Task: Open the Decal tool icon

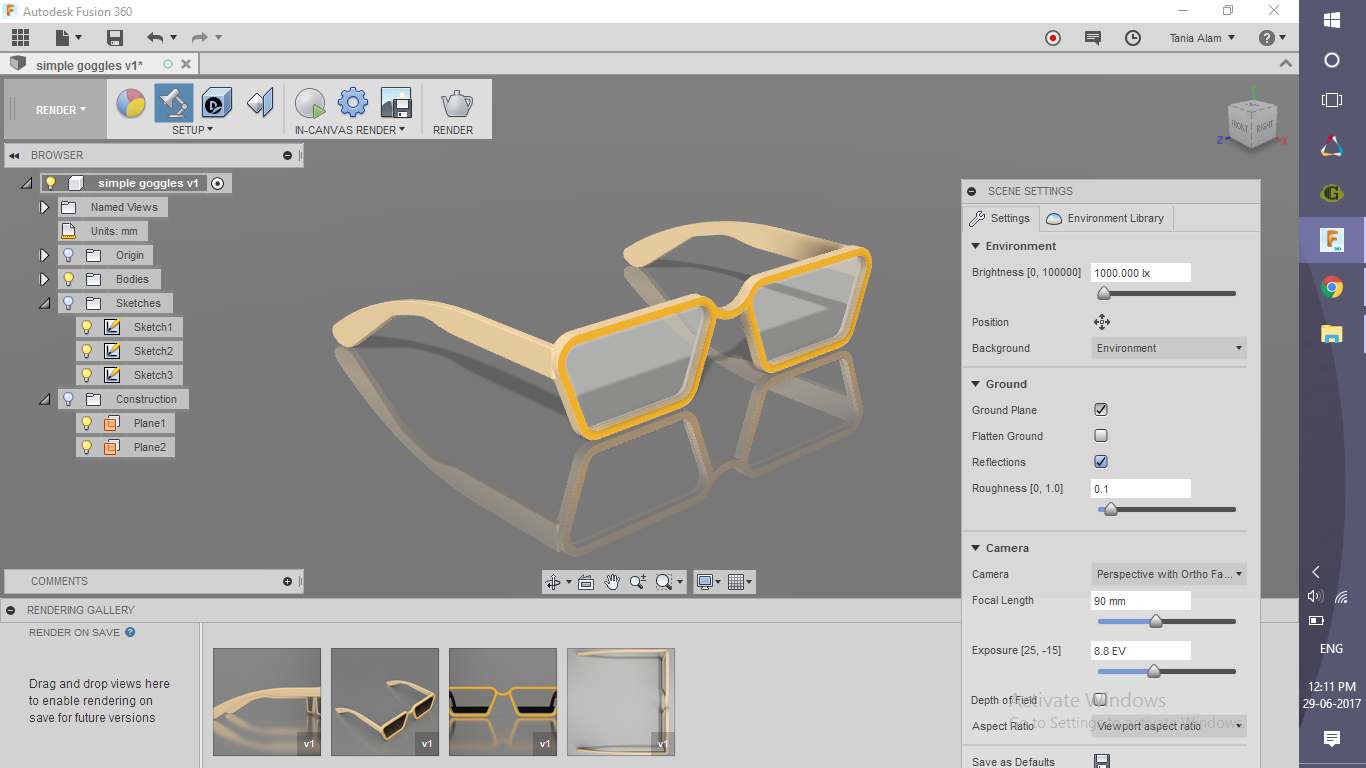Action: 217,103
